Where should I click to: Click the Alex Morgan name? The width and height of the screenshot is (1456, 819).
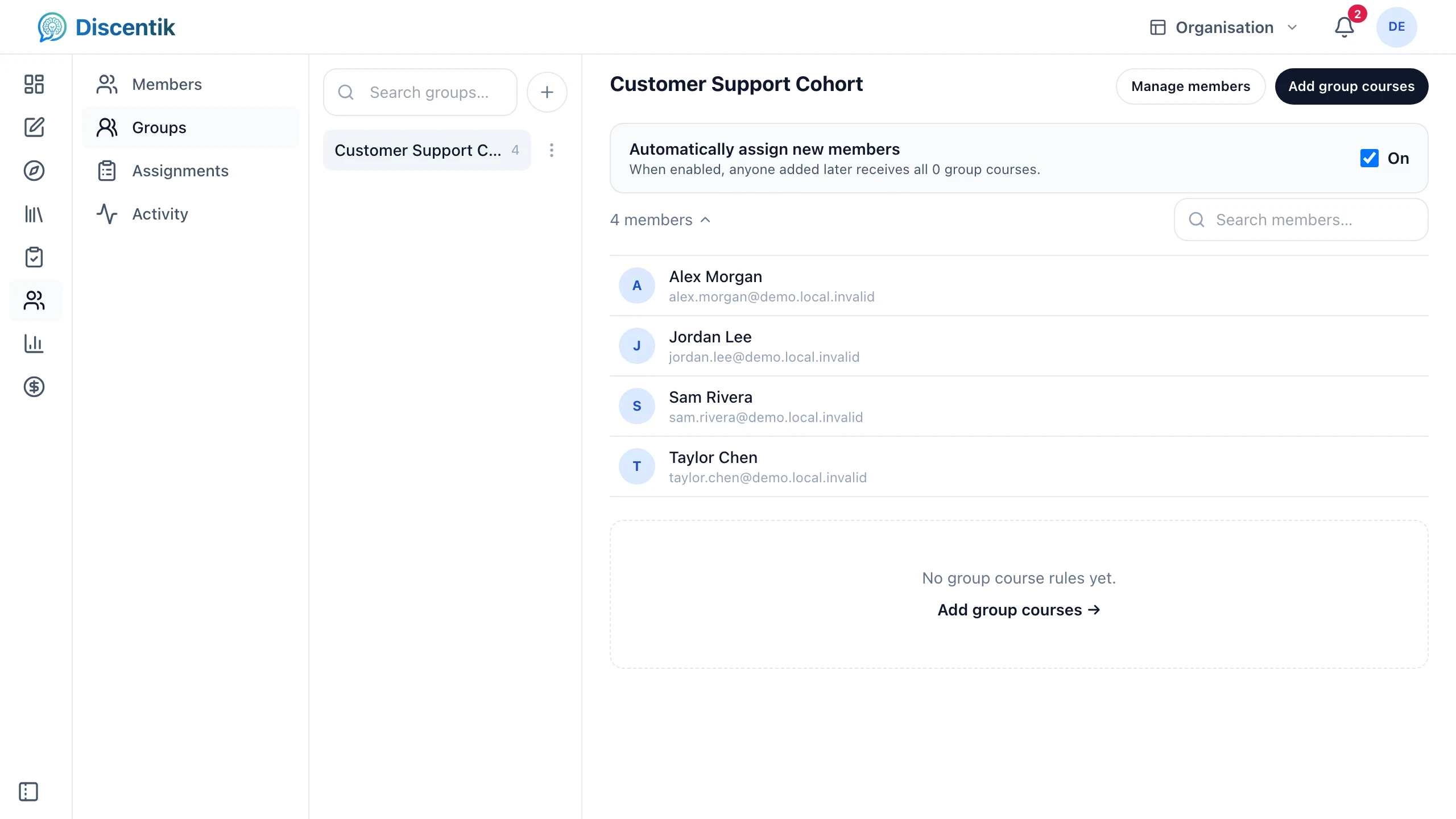click(715, 276)
